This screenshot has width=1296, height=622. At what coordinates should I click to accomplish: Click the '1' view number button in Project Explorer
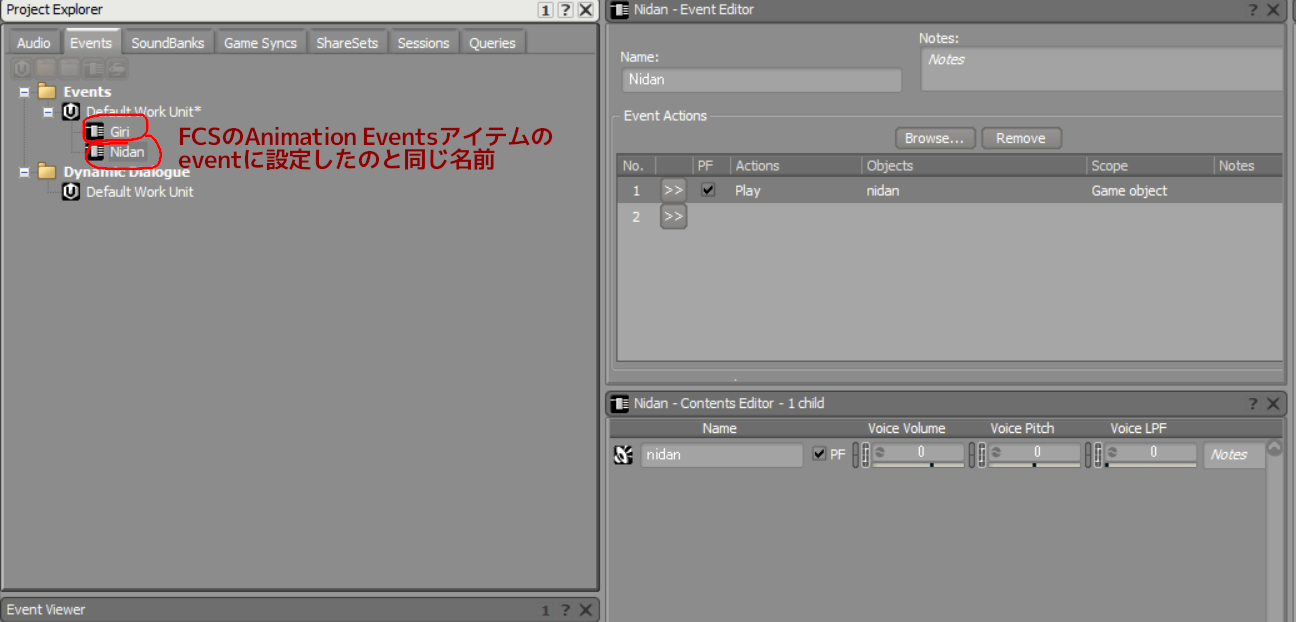coord(545,10)
